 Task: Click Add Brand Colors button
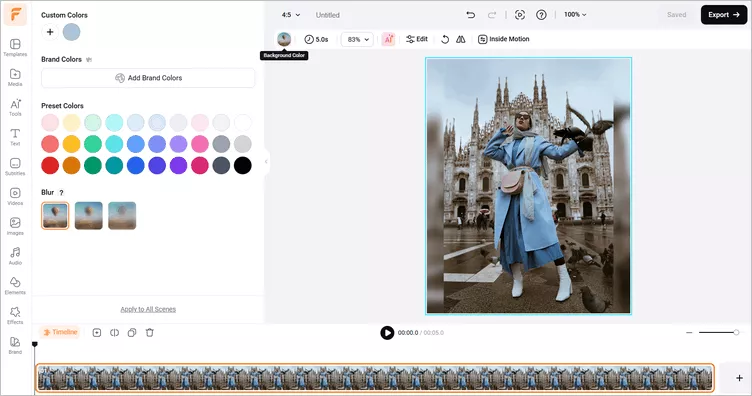148,78
